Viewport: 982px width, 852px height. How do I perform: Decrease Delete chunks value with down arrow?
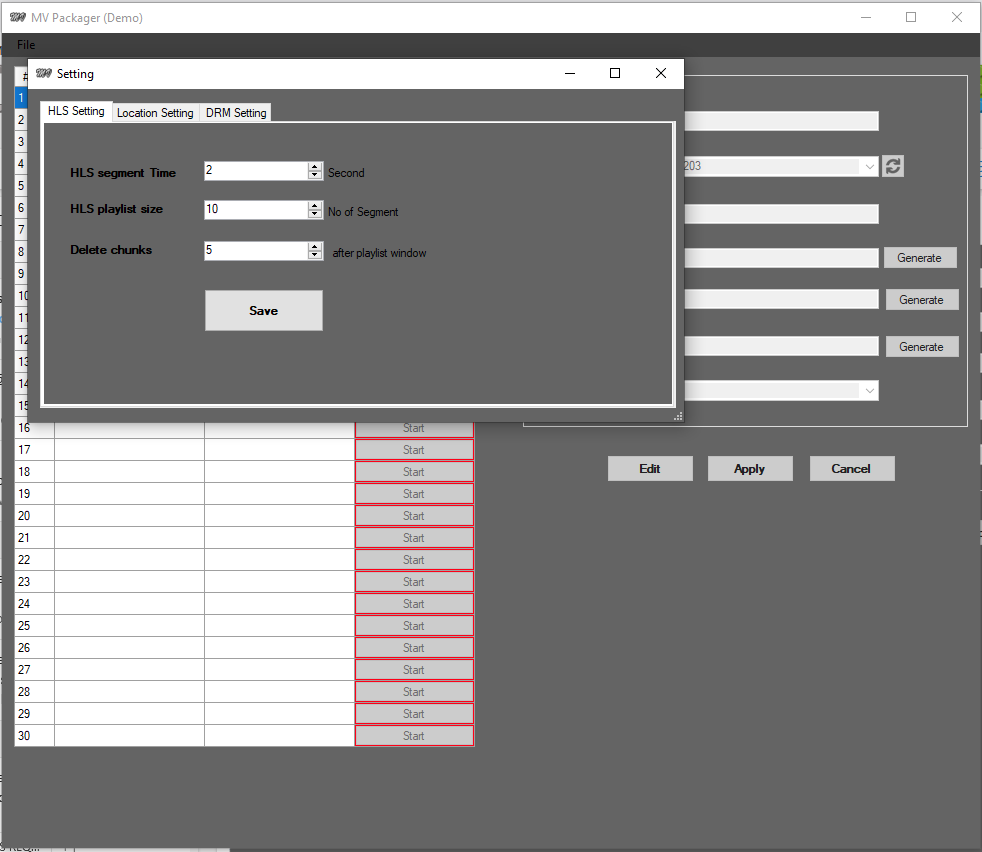click(x=315, y=255)
